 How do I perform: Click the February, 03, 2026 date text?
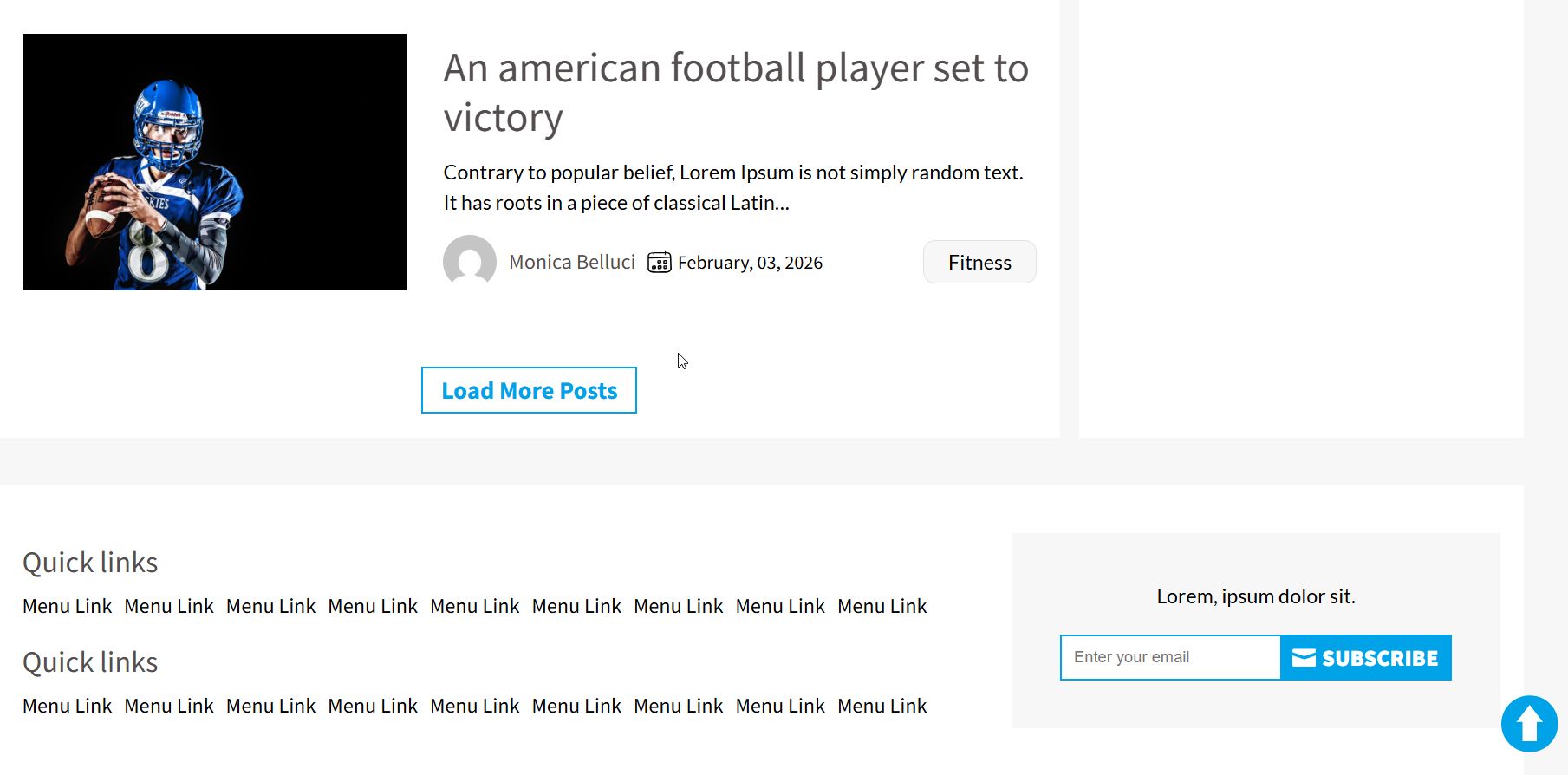pyautogui.click(x=750, y=263)
